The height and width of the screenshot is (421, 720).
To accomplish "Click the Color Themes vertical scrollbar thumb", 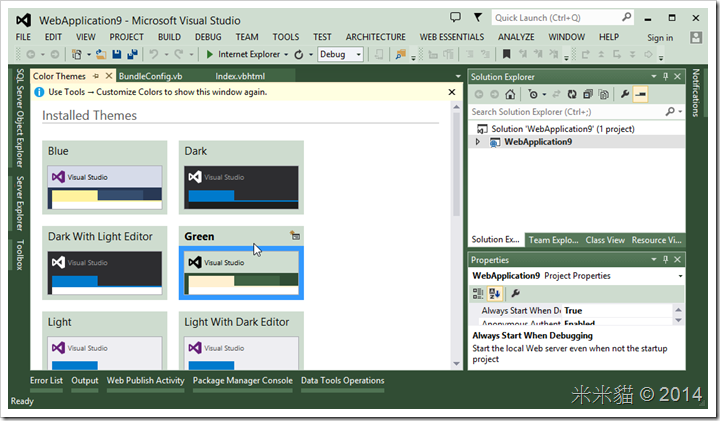I will [x=456, y=163].
